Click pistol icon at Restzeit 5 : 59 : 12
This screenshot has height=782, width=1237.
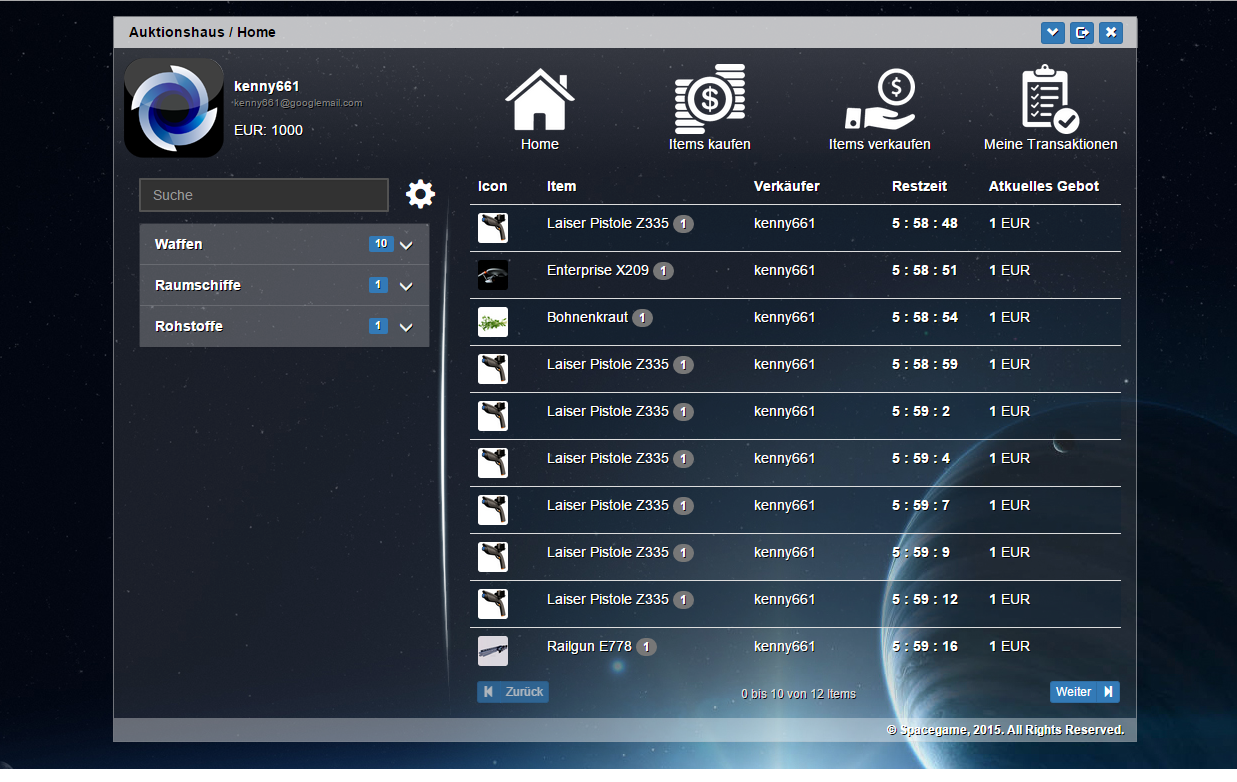click(493, 604)
